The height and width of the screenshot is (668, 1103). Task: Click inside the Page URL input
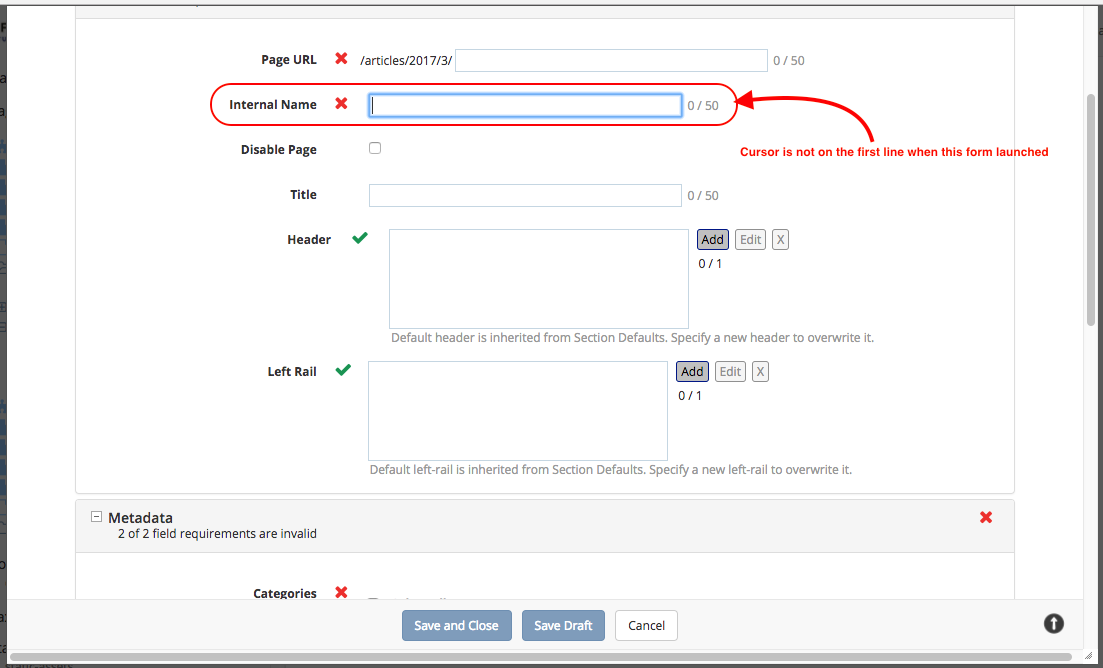click(610, 60)
